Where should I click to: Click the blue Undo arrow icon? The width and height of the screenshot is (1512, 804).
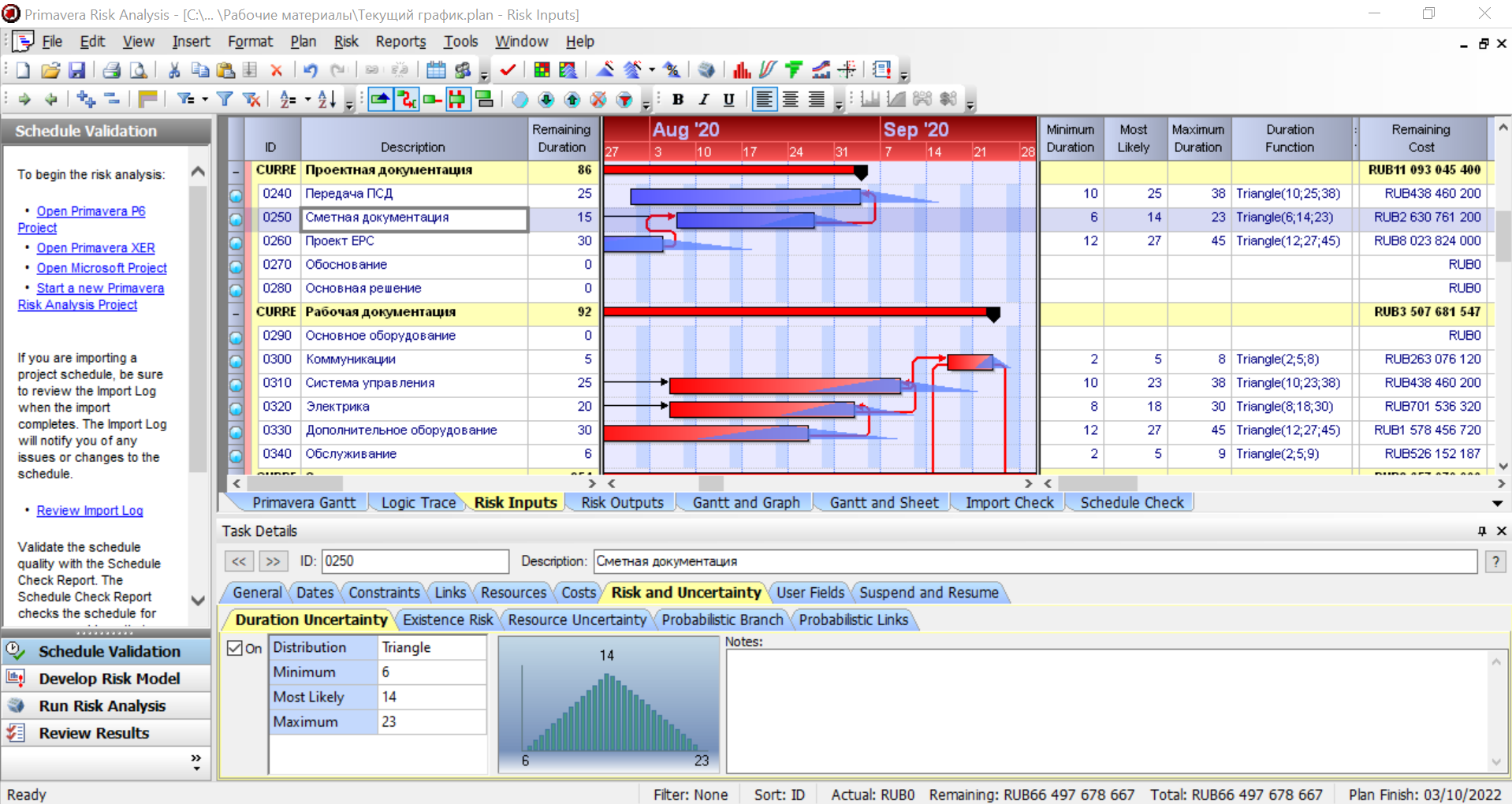pos(311,70)
